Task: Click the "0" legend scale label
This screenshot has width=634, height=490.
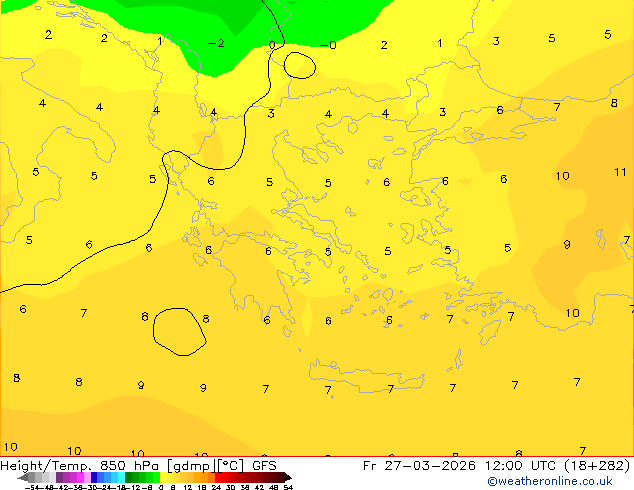Action: tap(161, 488)
